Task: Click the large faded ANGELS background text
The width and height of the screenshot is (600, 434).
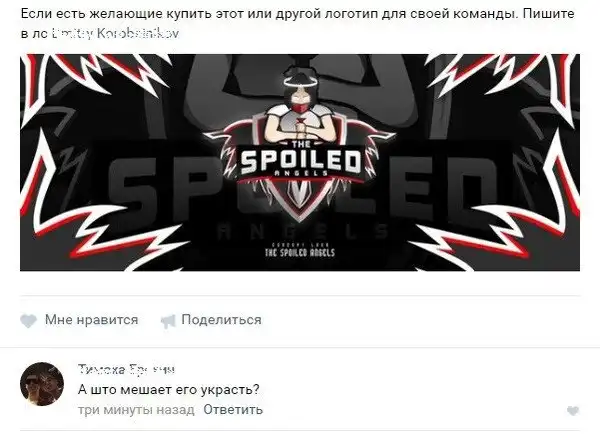Action: 303,232
